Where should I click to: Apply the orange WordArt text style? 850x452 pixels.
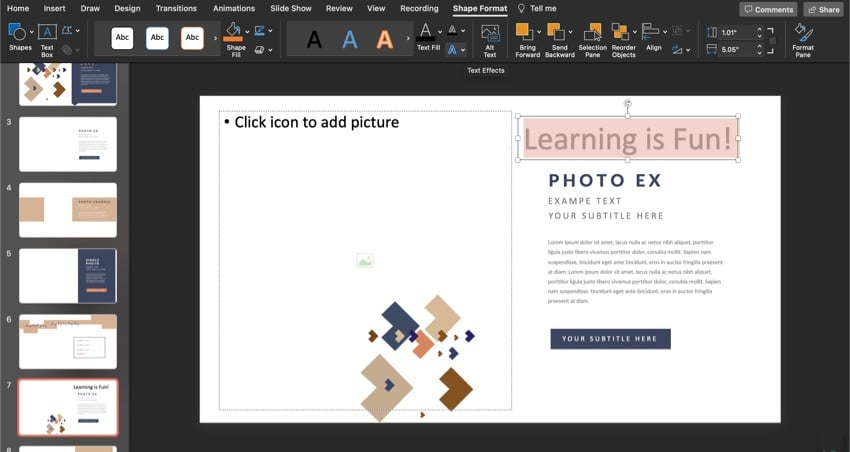pyautogui.click(x=384, y=39)
